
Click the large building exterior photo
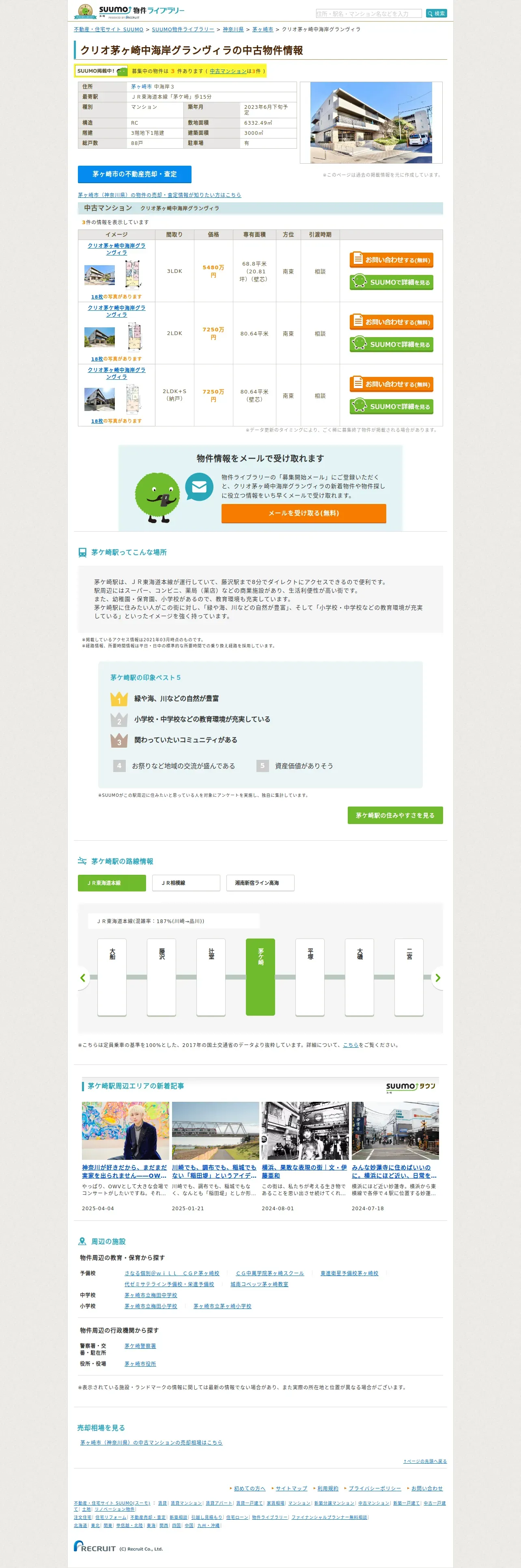coord(371,122)
